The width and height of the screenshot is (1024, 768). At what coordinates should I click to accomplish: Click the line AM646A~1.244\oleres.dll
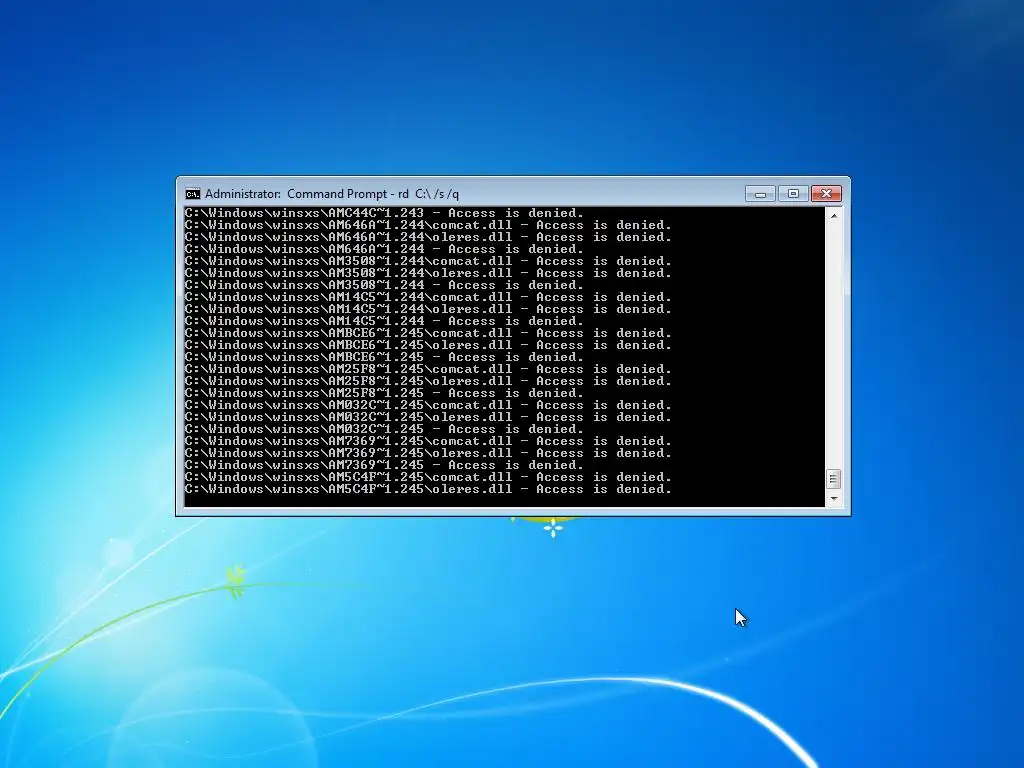coord(428,237)
